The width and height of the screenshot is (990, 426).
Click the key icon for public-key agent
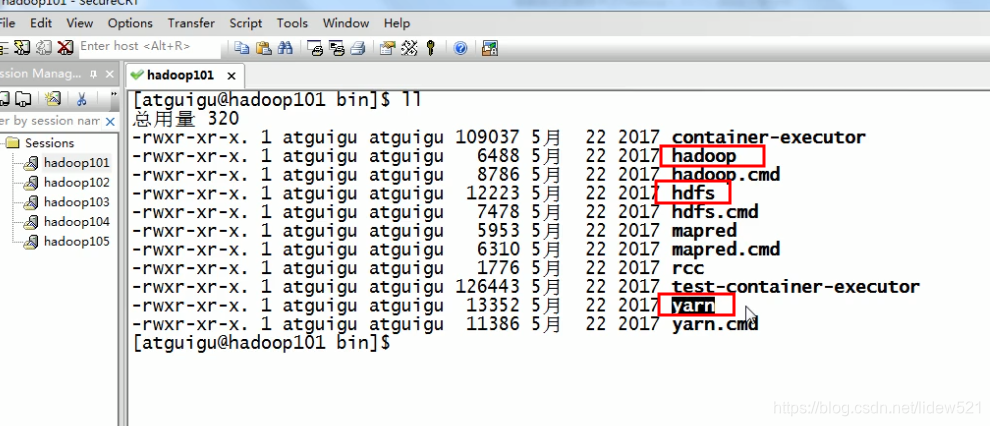pyautogui.click(x=431, y=47)
